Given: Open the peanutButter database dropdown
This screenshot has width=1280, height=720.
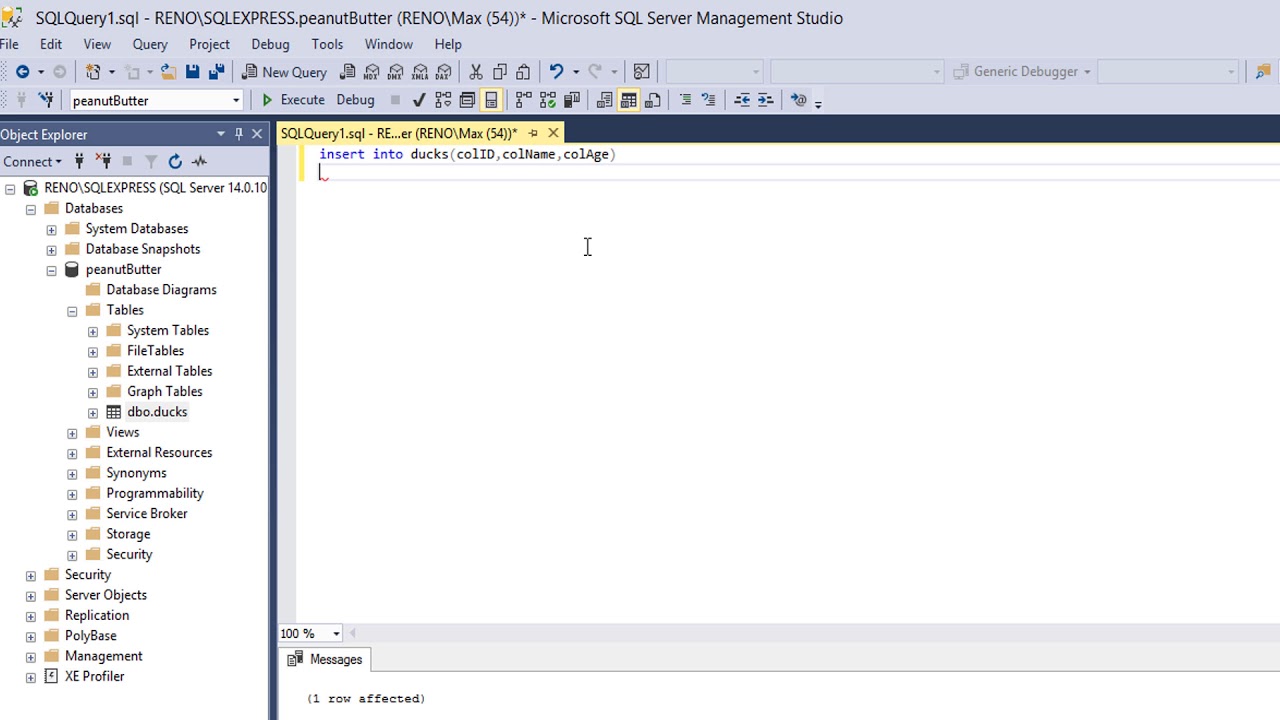Looking at the screenshot, I should 236,101.
